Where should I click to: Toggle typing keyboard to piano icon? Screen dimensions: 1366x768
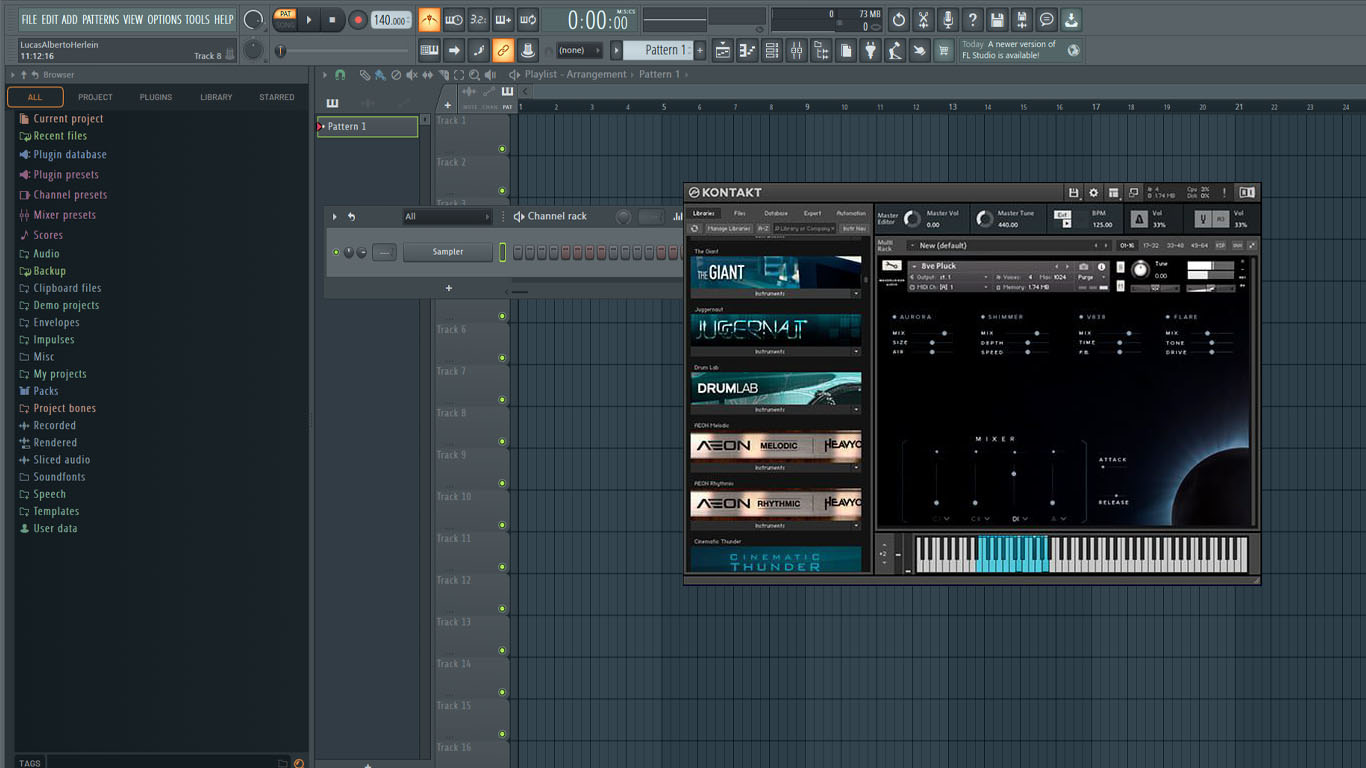[x=429, y=50]
